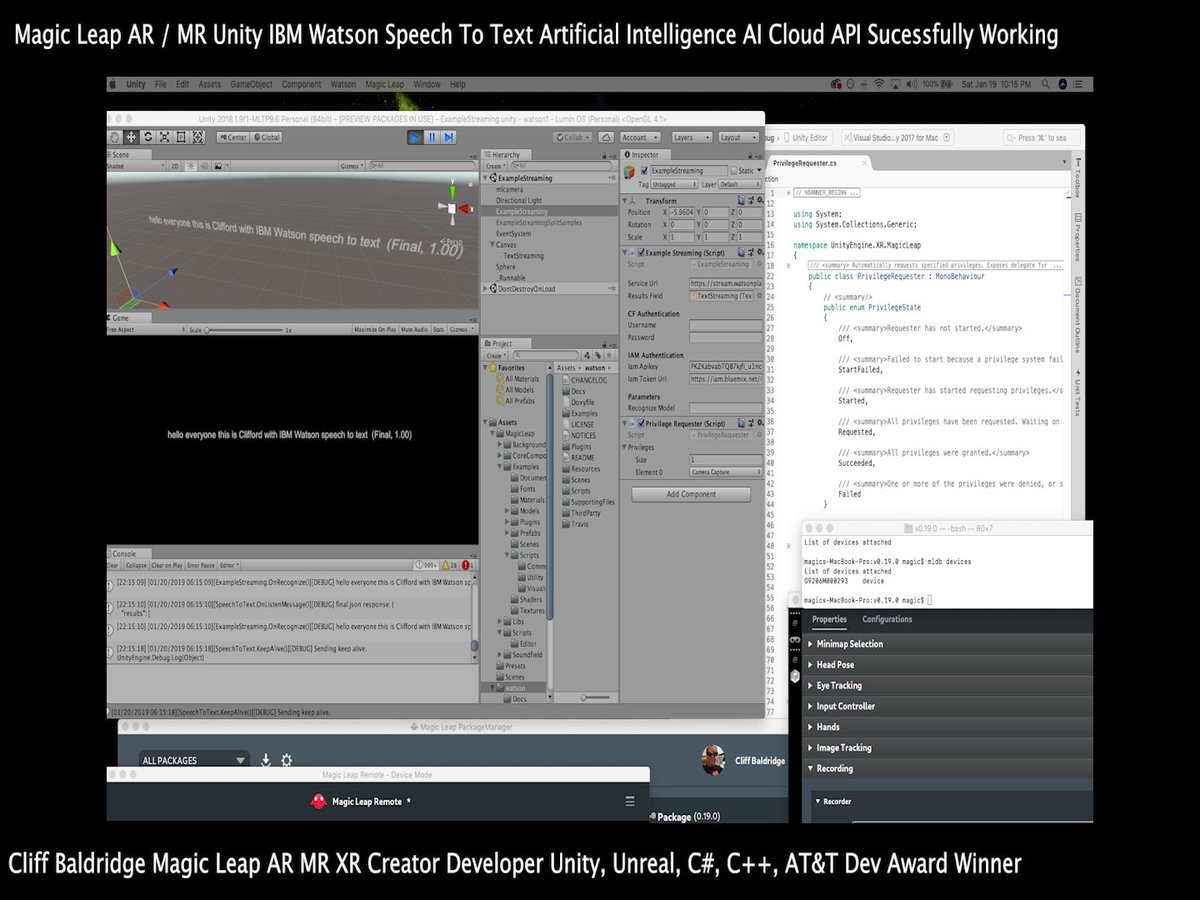Open ALL PACKAGES dropdown in PackageManager
1200x900 pixels.
193,760
